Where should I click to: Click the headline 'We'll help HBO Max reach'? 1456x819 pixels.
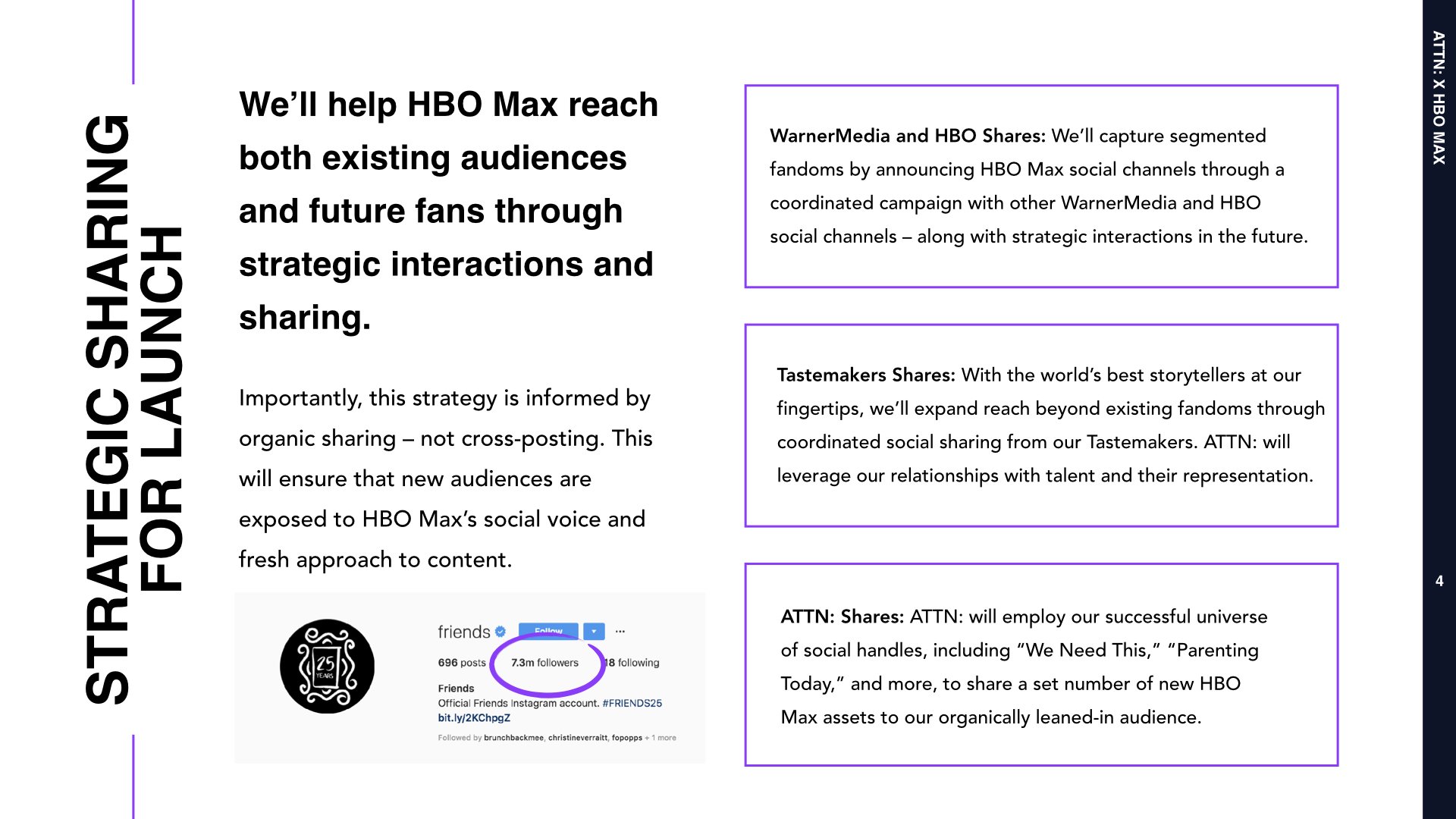tap(449, 105)
